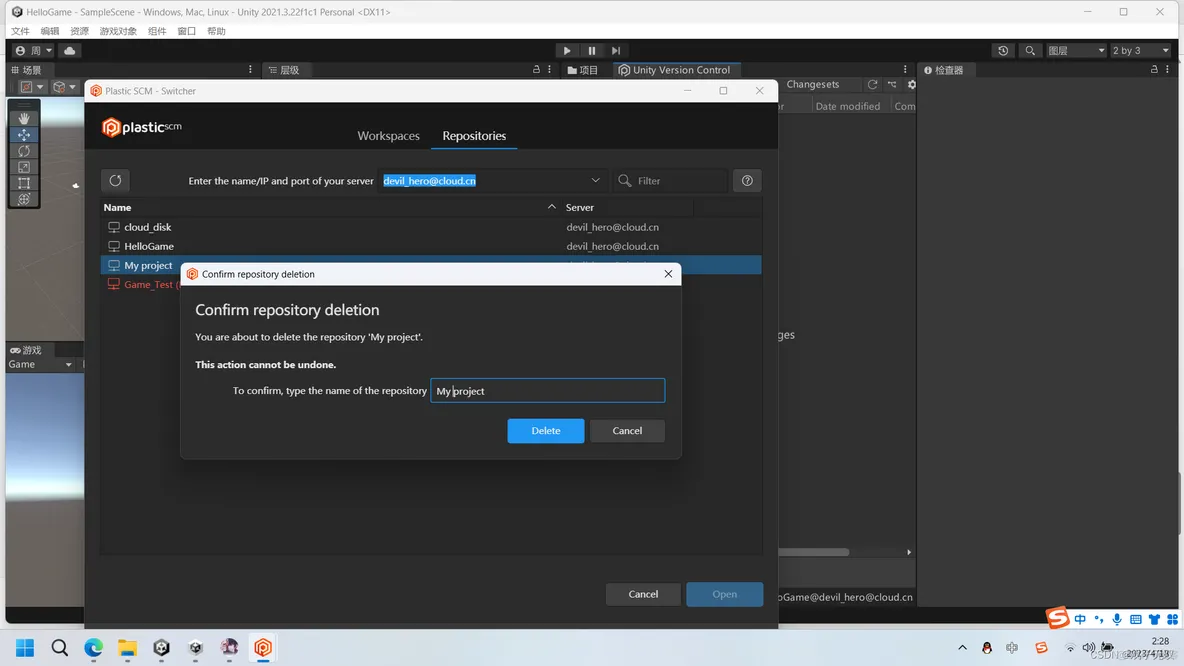
Task: Open Windows taskbar search
Action: (60, 648)
